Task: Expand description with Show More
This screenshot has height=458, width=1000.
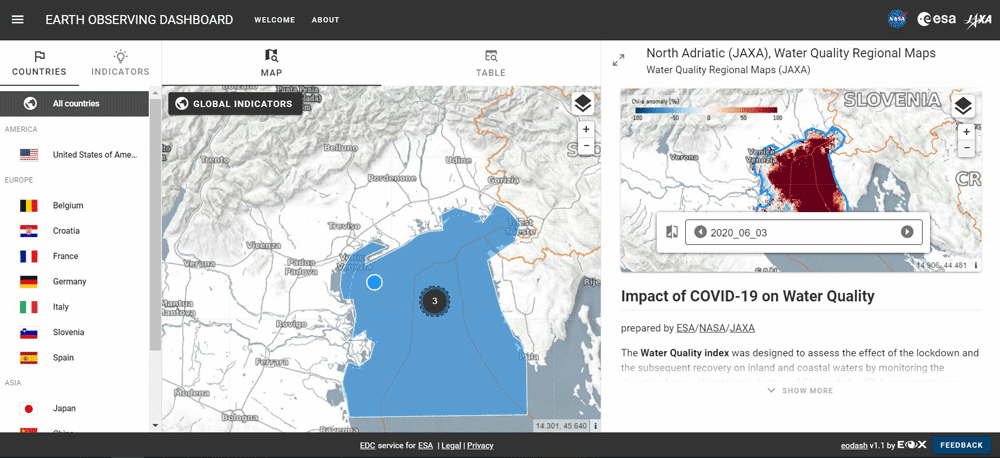Action: pos(800,390)
